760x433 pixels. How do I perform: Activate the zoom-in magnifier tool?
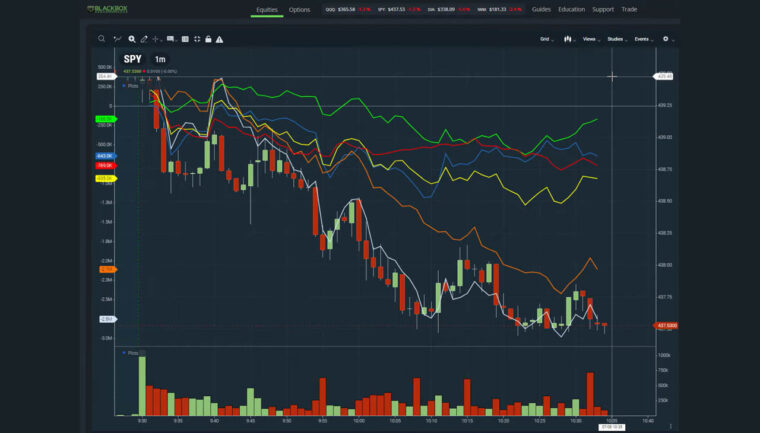pyautogui.click(x=131, y=39)
